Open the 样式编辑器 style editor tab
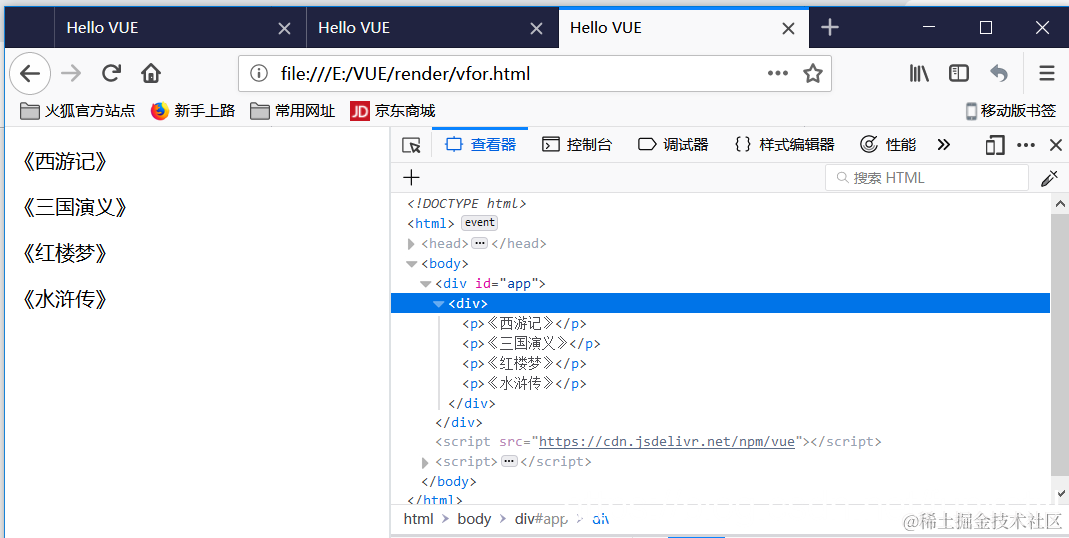The height and width of the screenshot is (538, 1069). click(785, 145)
